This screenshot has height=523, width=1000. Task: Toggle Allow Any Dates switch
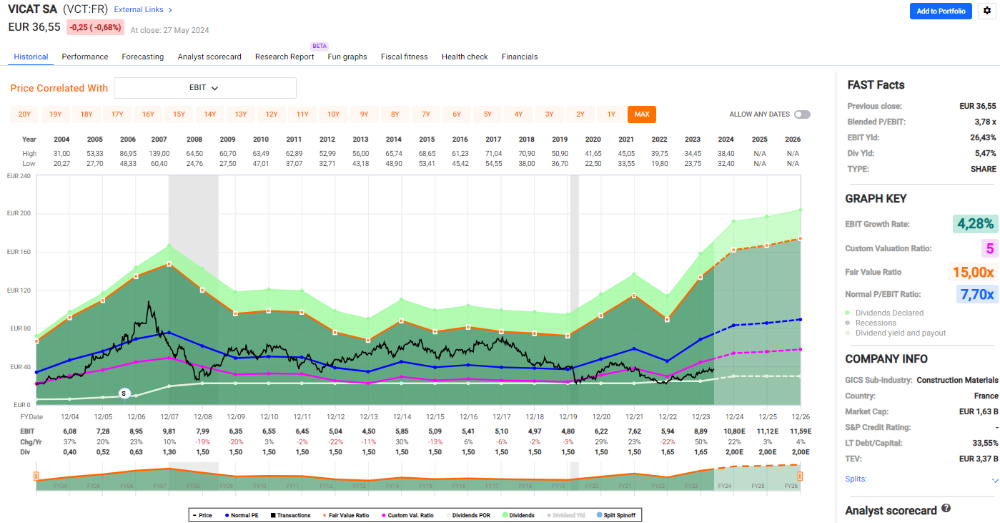(802, 114)
